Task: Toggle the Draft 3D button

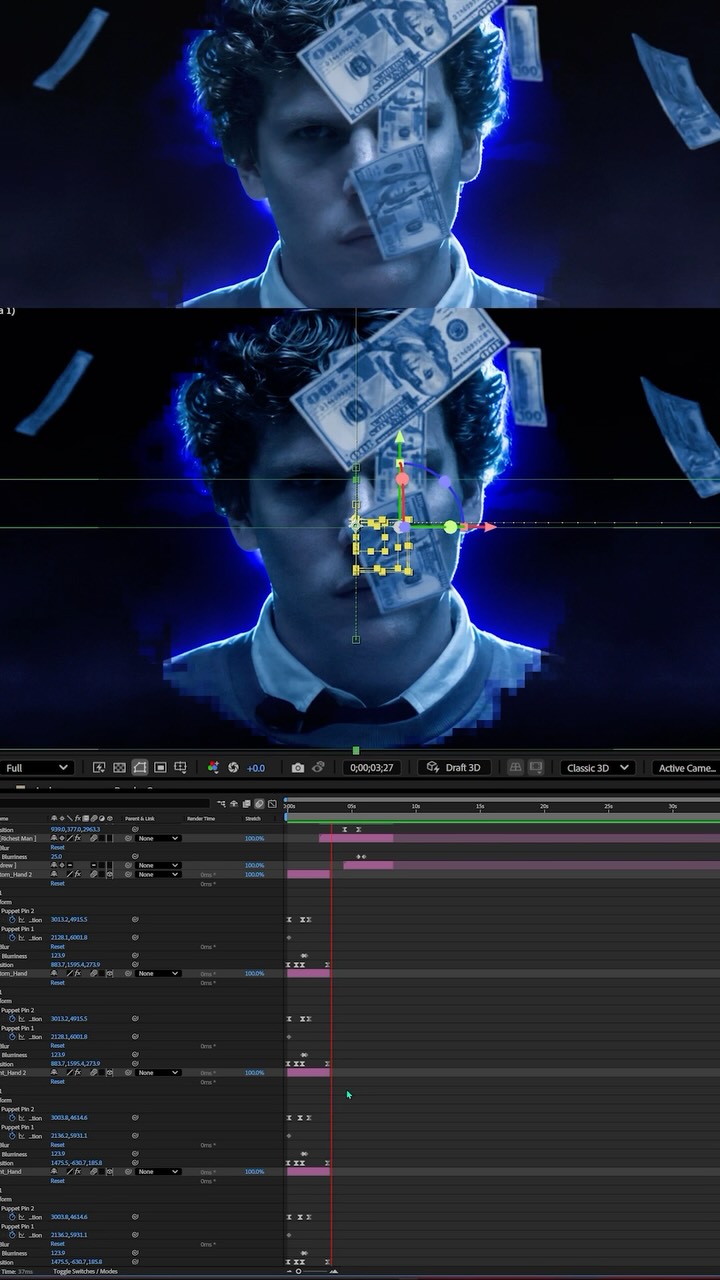Action: tap(453, 767)
